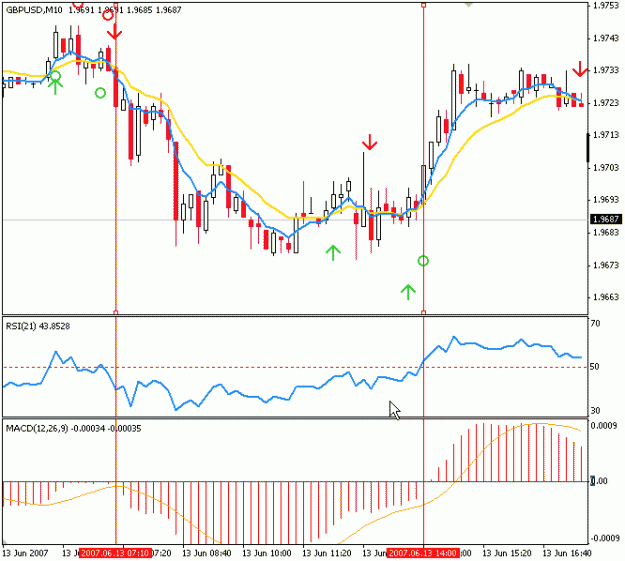Viewport: 625px width, 561px height.
Task: Click the 1.9663 price axis value
Action: click(606, 297)
